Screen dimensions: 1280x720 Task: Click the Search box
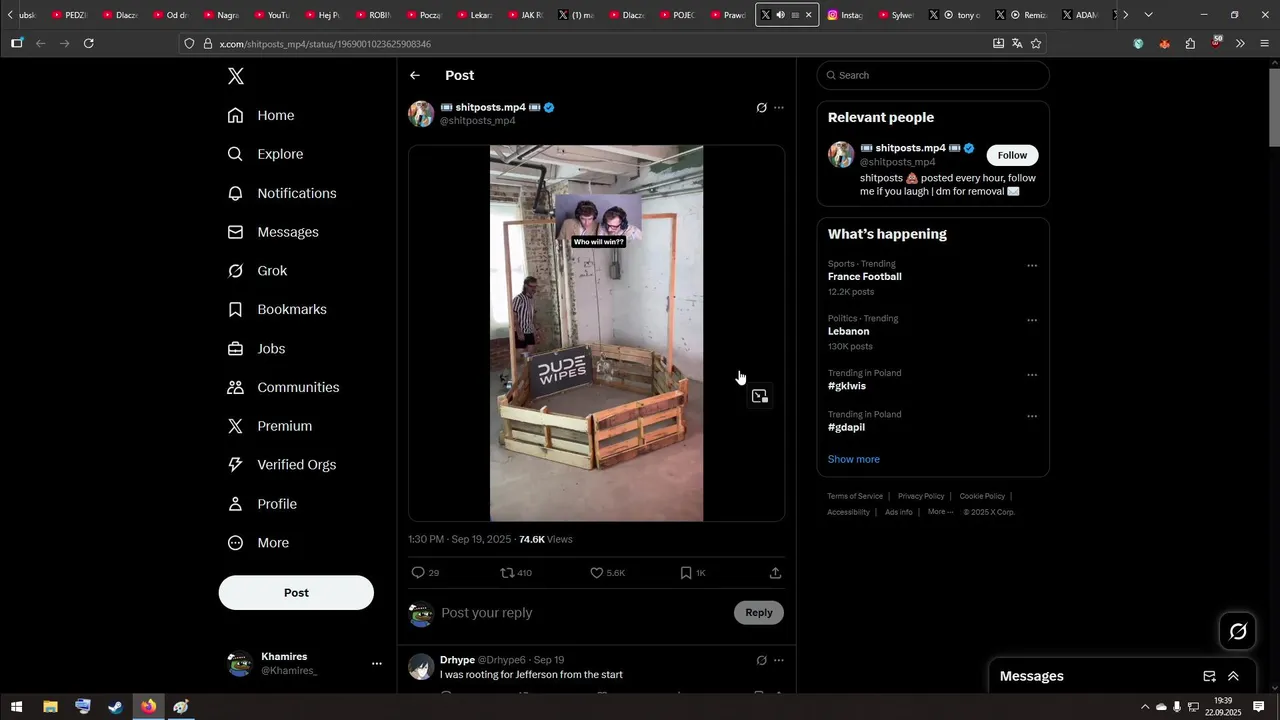click(x=933, y=75)
